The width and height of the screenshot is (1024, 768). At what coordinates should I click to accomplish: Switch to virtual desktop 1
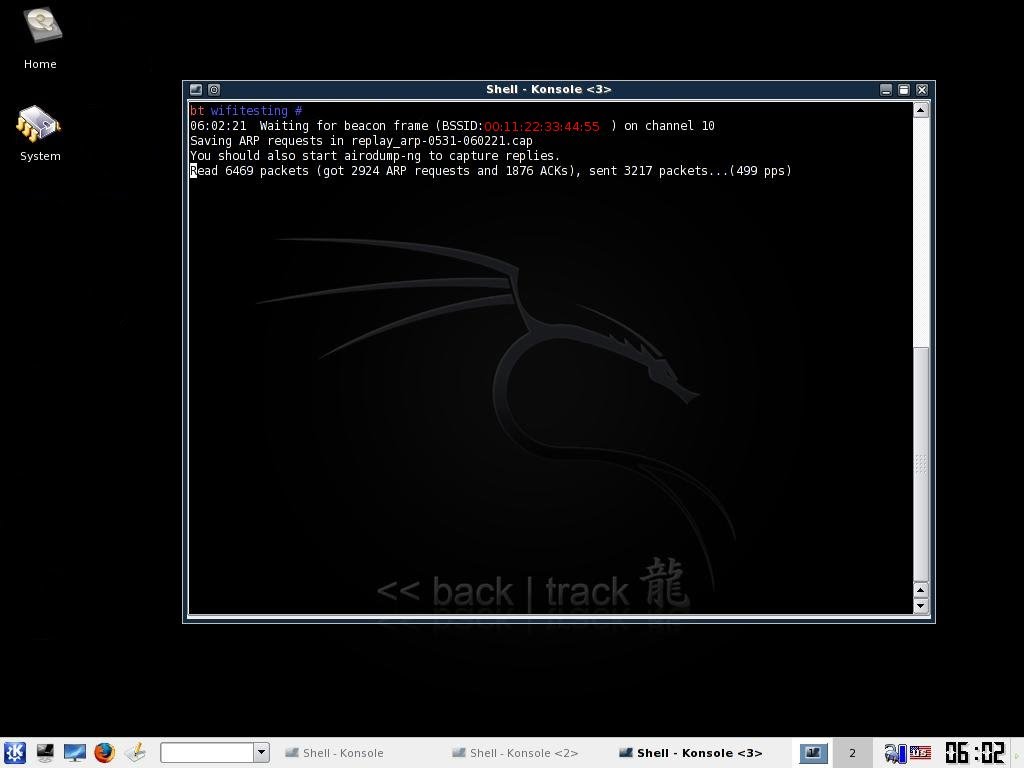coord(813,752)
